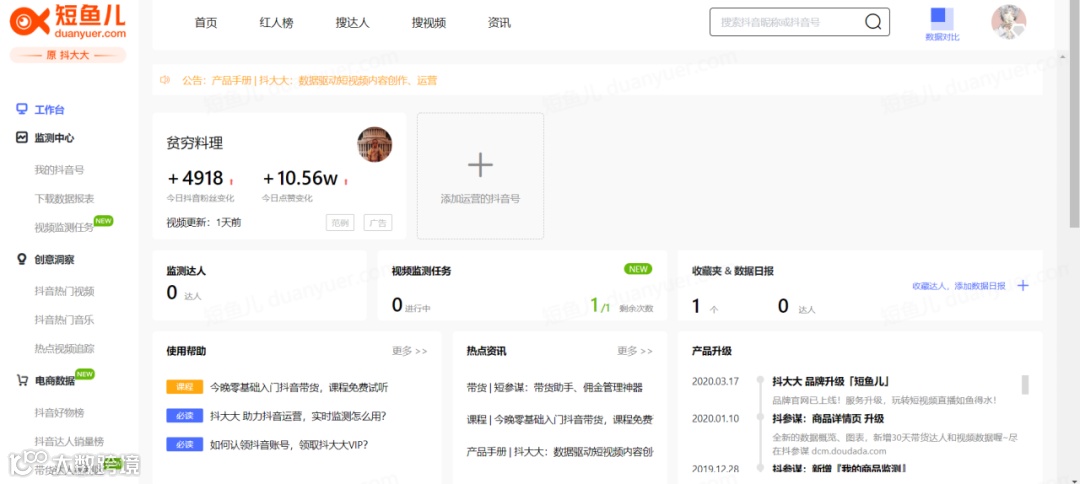The width and height of the screenshot is (1080, 484).
Task: Click the +10.56w likes change value
Action: [300, 178]
